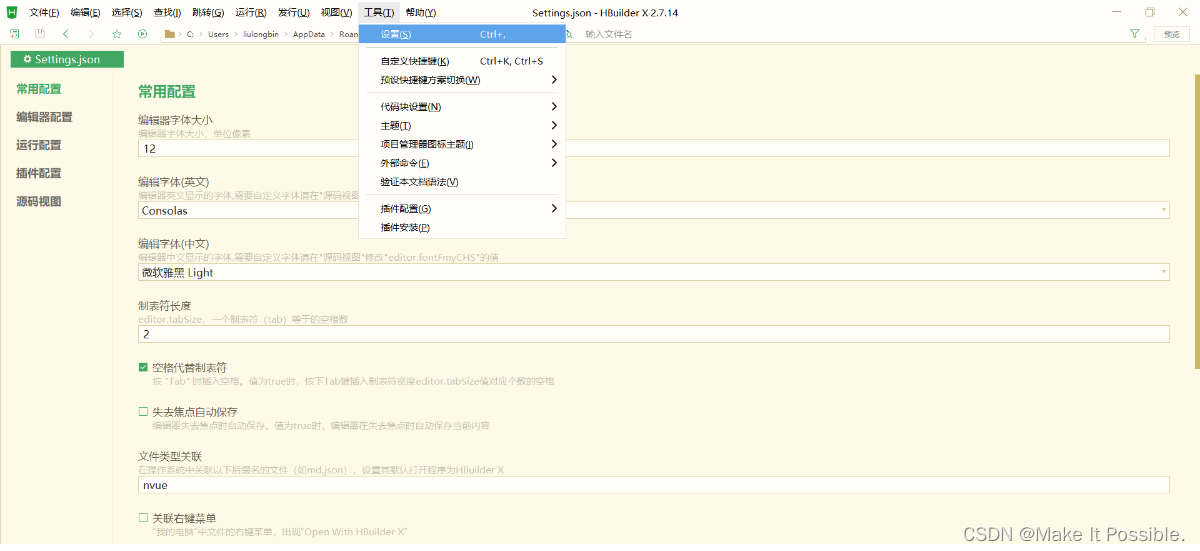Click the Users path segment

point(218,34)
